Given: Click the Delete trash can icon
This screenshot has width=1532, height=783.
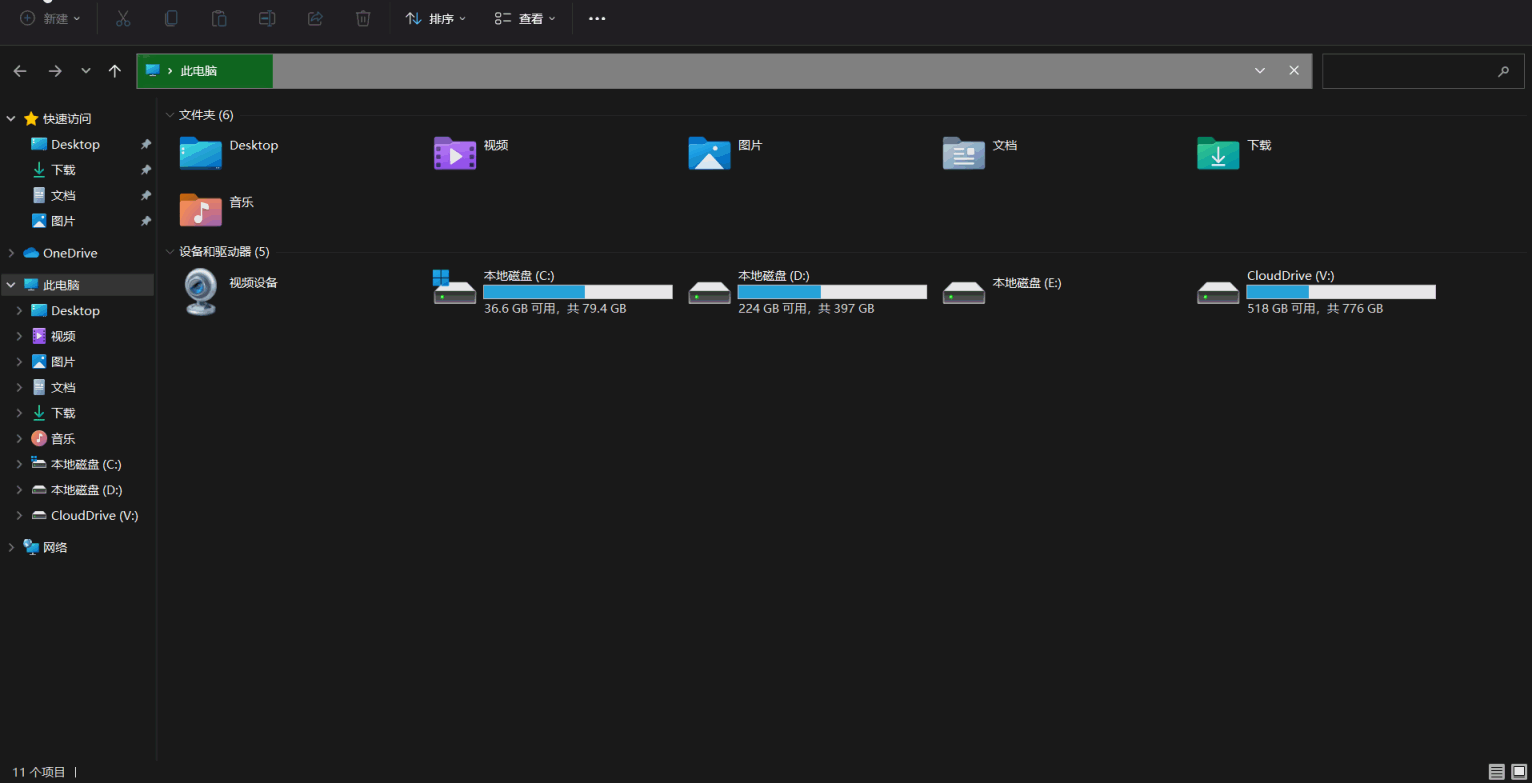Looking at the screenshot, I should coord(363,18).
